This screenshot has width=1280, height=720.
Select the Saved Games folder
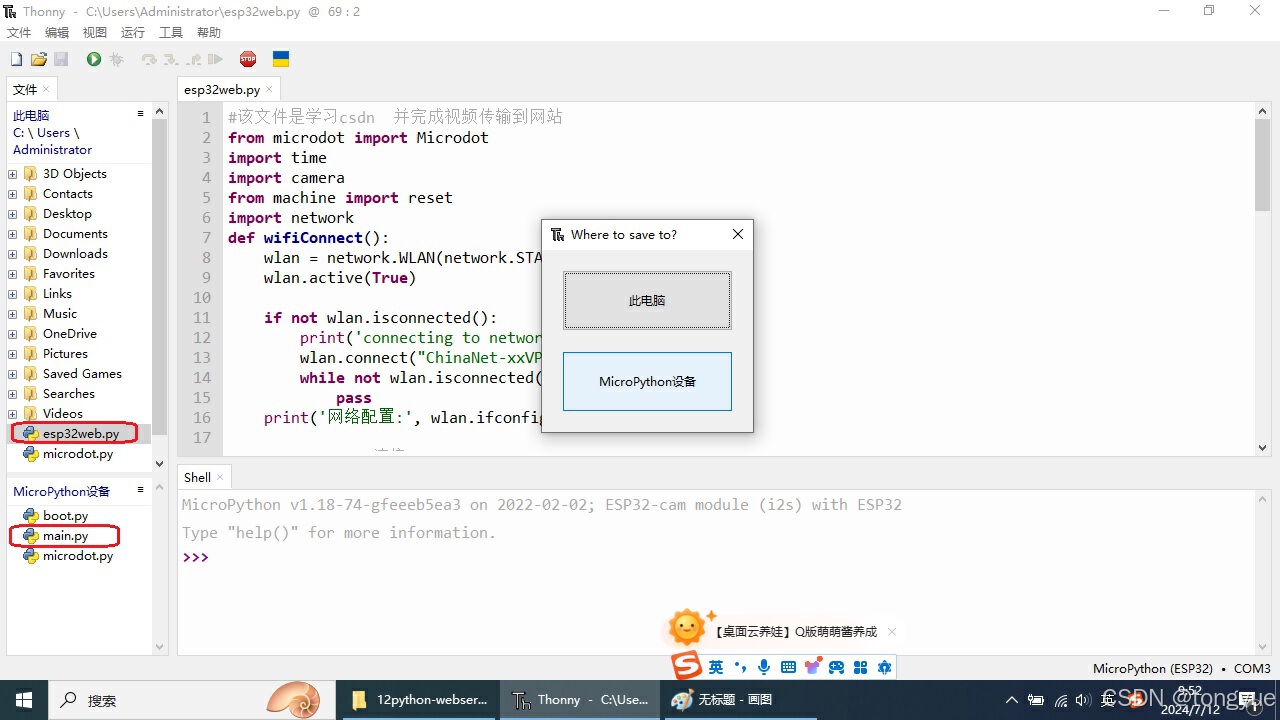click(82, 374)
